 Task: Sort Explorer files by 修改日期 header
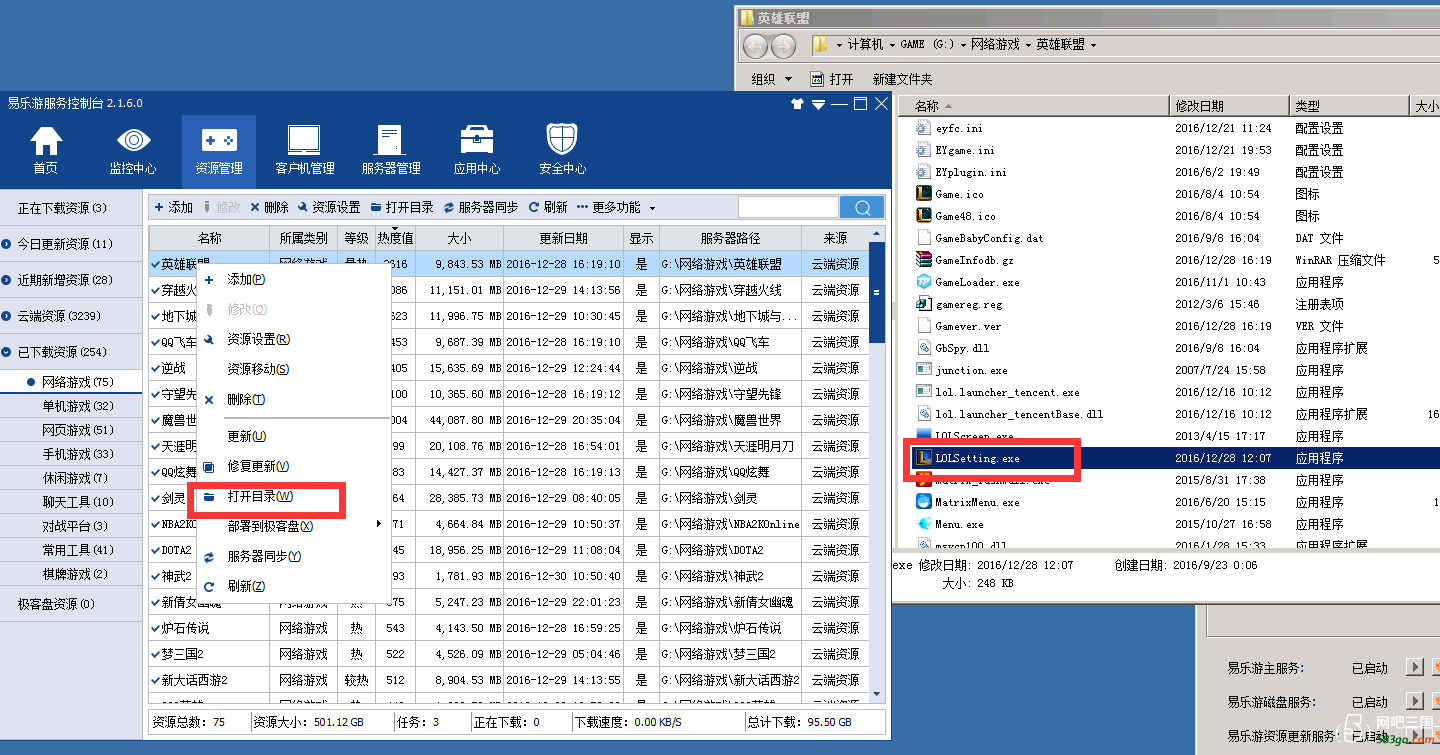(x=1229, y=106)
